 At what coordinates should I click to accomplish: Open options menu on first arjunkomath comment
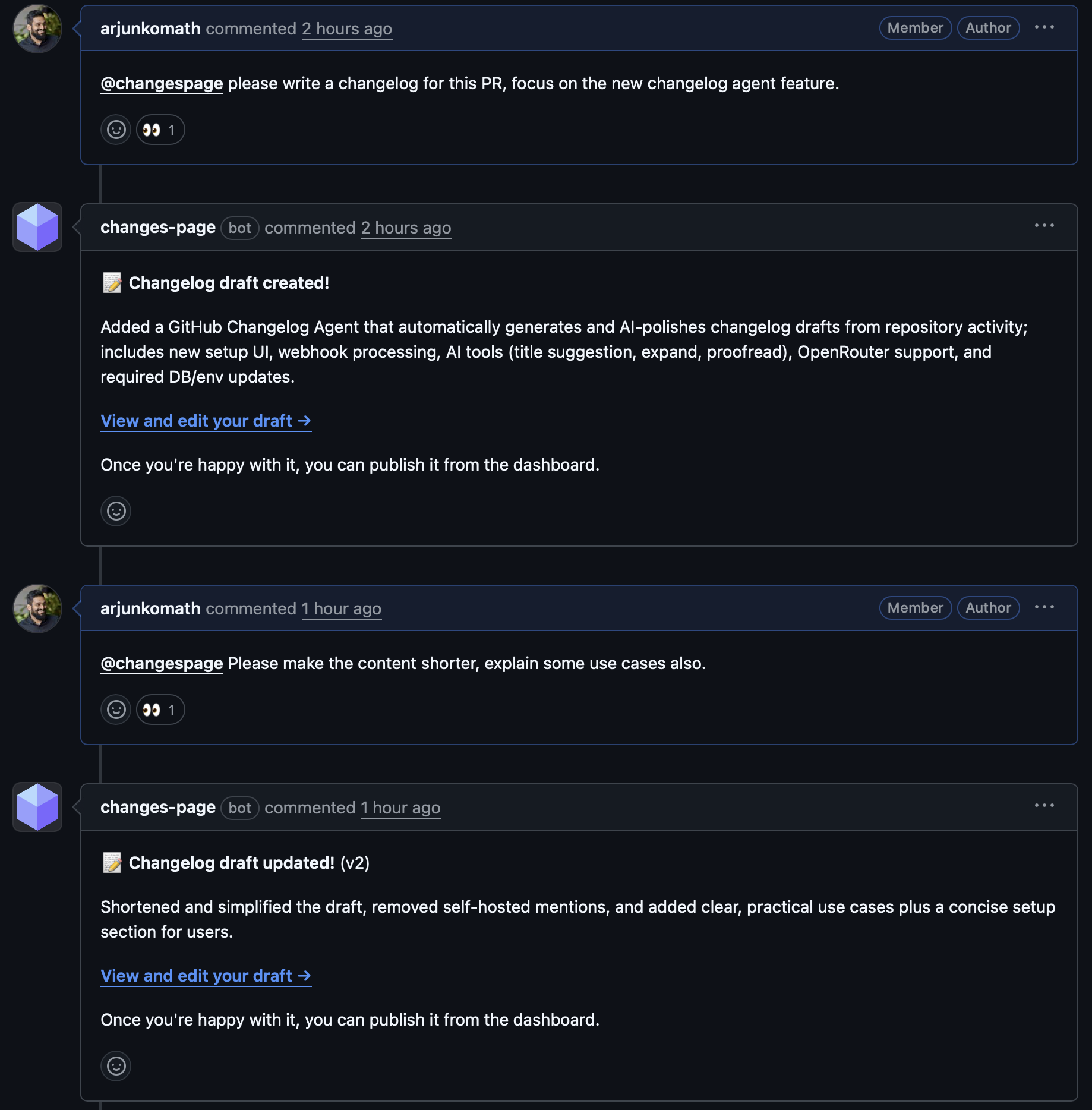coord(1044,27)
